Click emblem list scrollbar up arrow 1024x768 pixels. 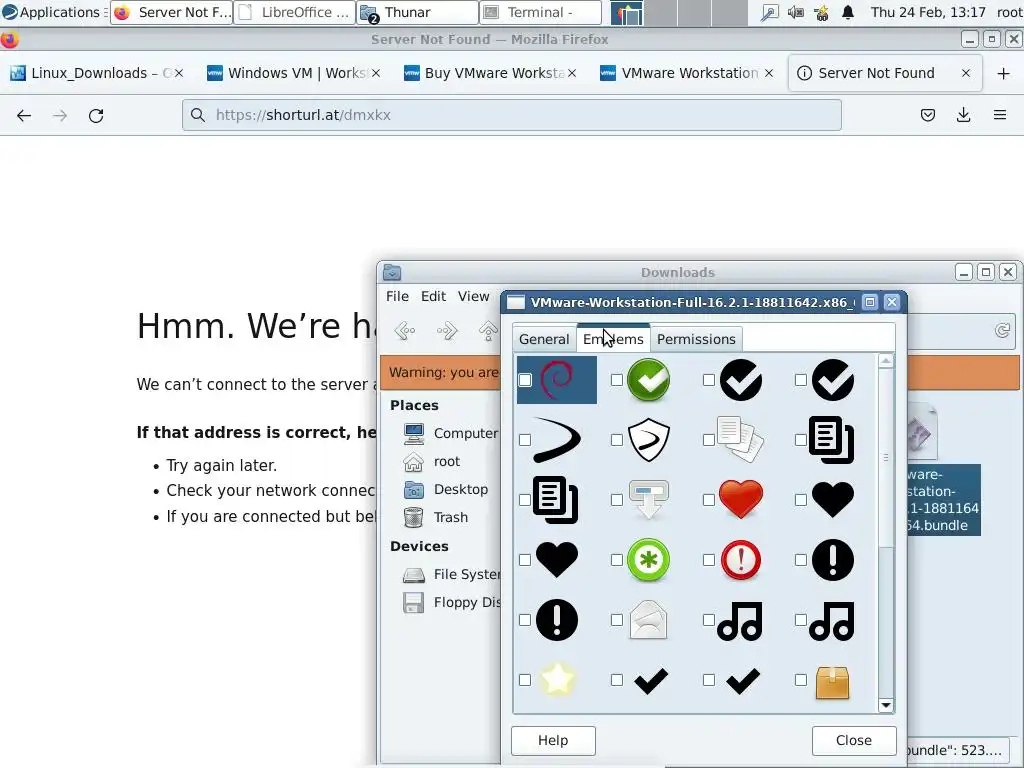click(886, 361)
